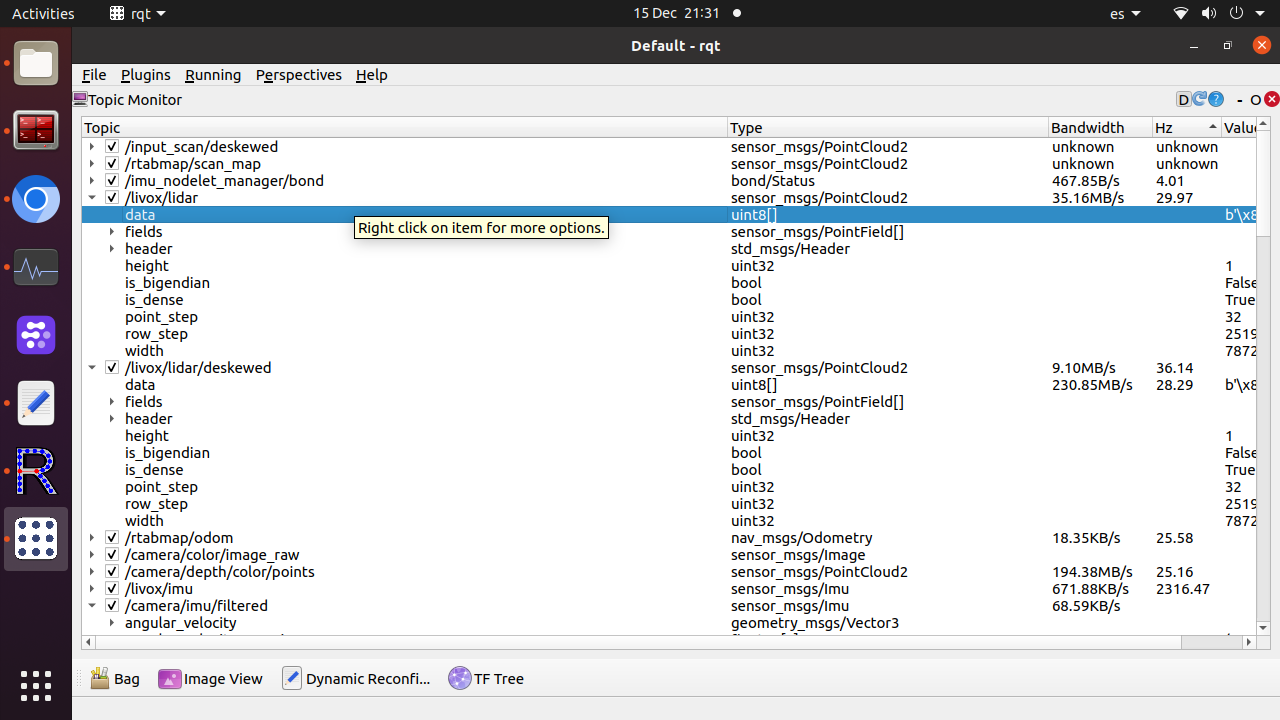This screenshot has width=1280, height=720.
Task: Expand the angular_velocity field
Action: [112, 623]
